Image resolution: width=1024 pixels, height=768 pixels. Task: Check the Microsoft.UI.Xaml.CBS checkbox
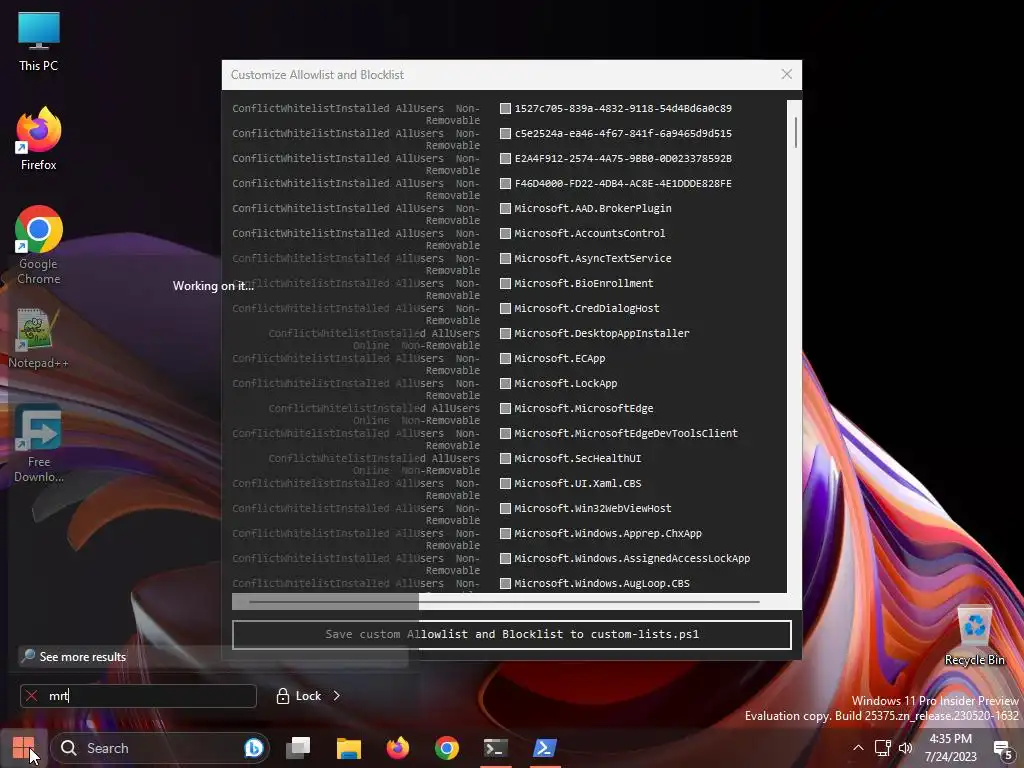click(505, 483)
